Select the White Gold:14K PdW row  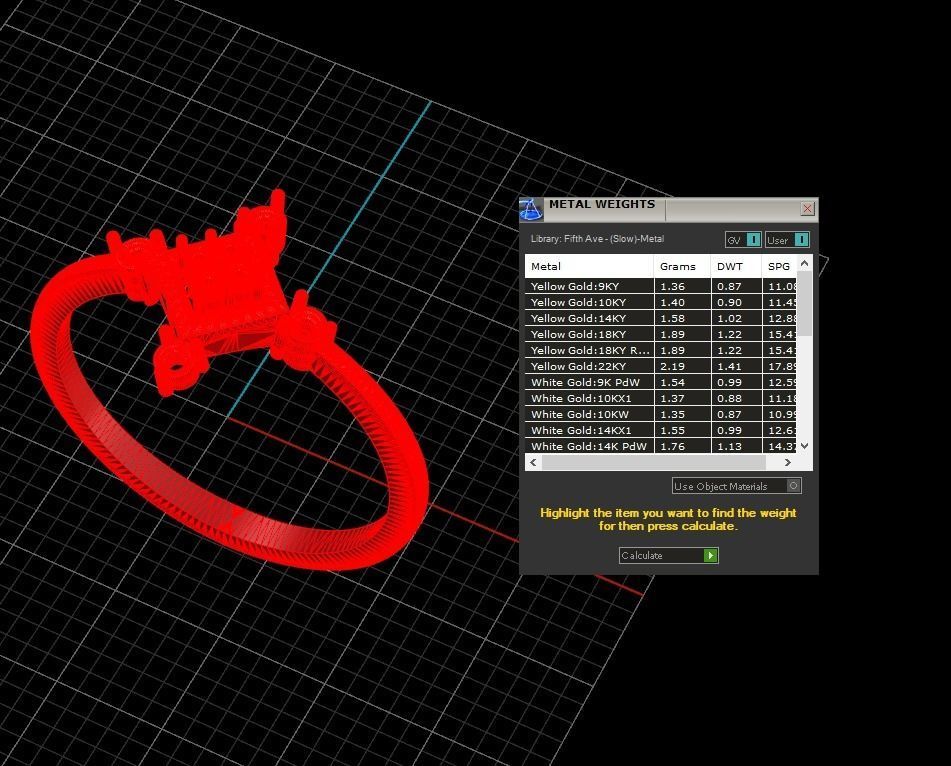click(660, 446)
